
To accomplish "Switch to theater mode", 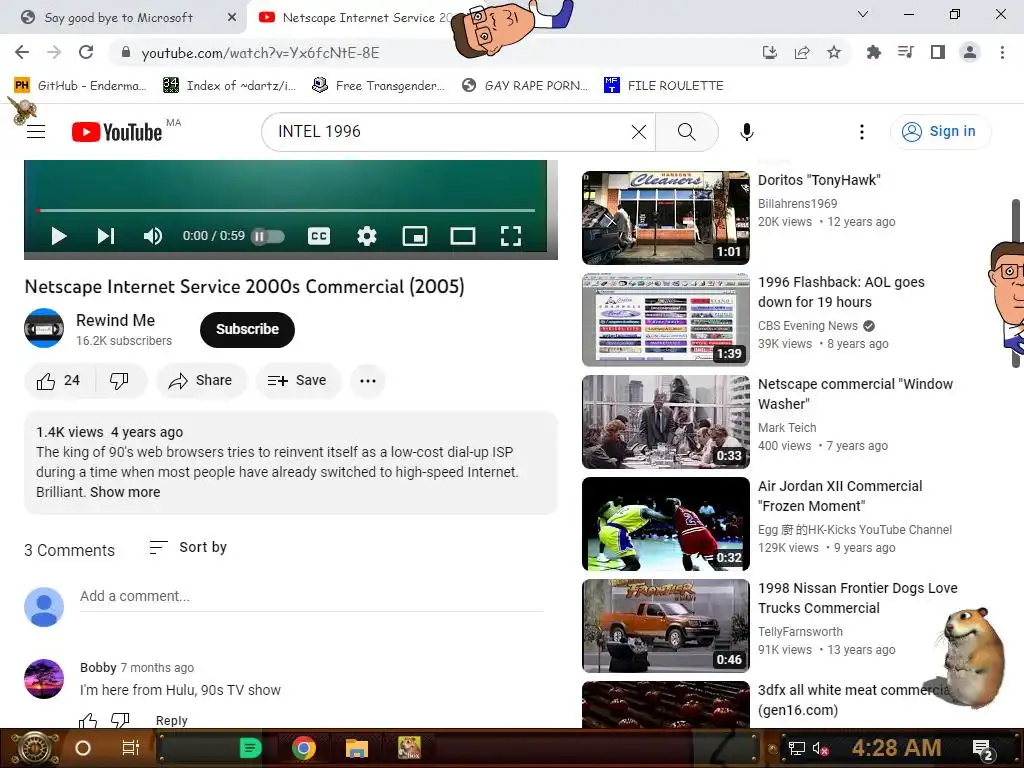I will [463, 236].
